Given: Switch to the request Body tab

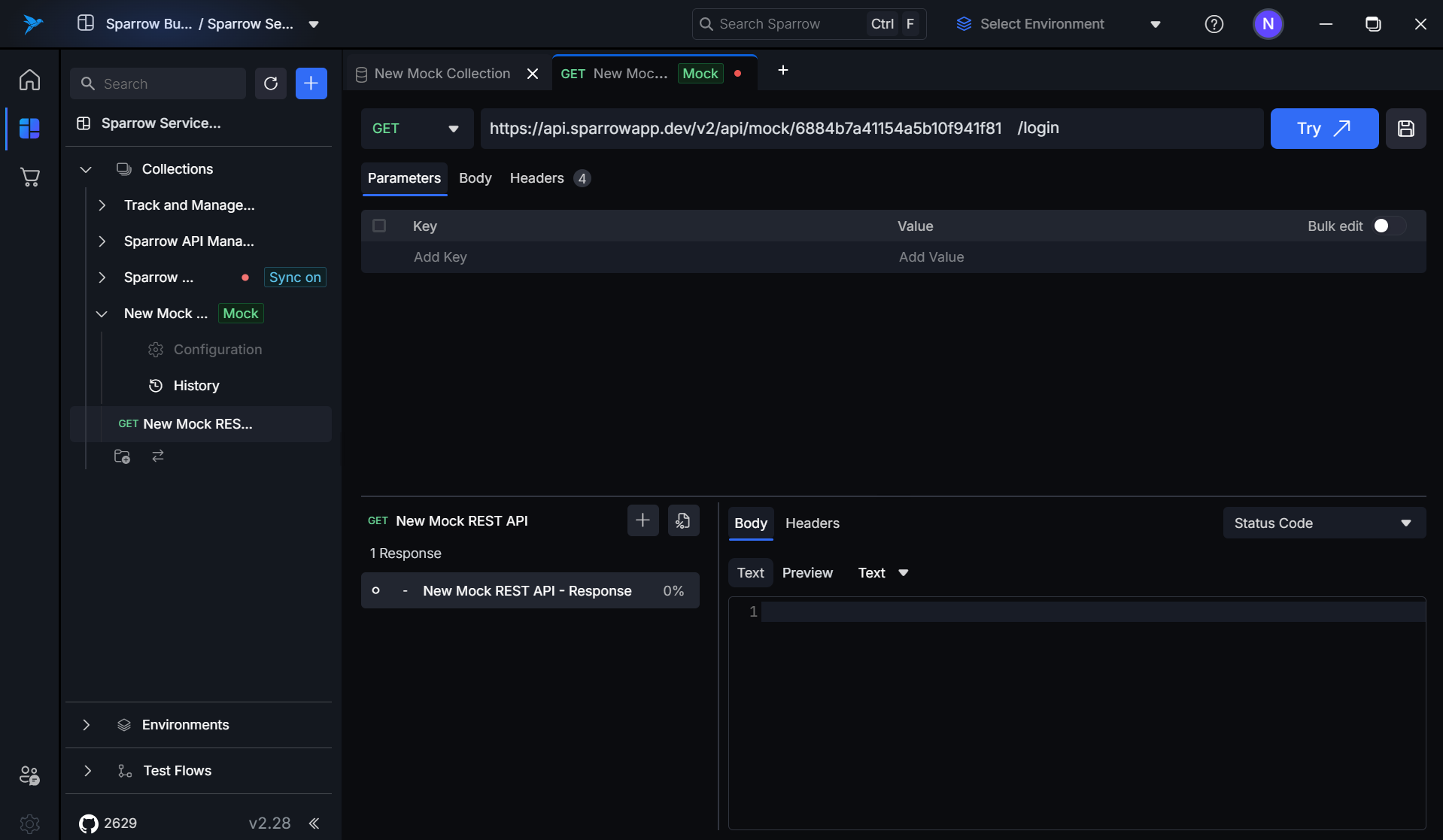Looking at the screenshot, I should click(475, 178).
